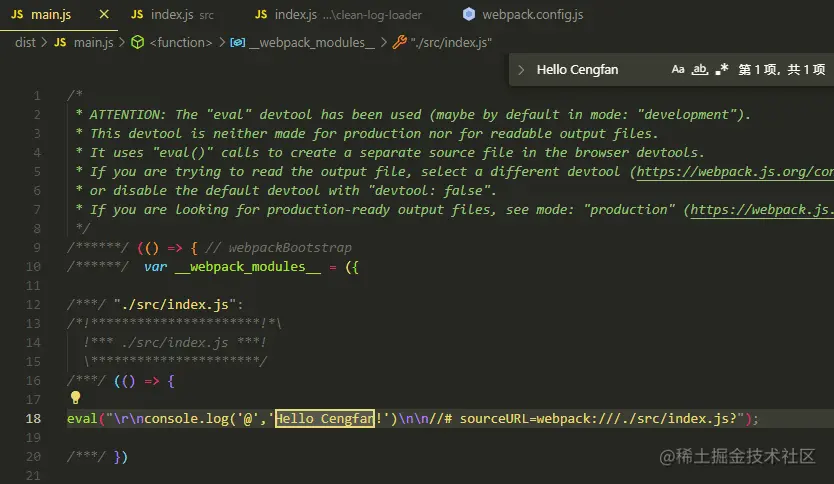
Task: Expand the breadcrumb chevron after __webpack_modules__
Action: 383,43
